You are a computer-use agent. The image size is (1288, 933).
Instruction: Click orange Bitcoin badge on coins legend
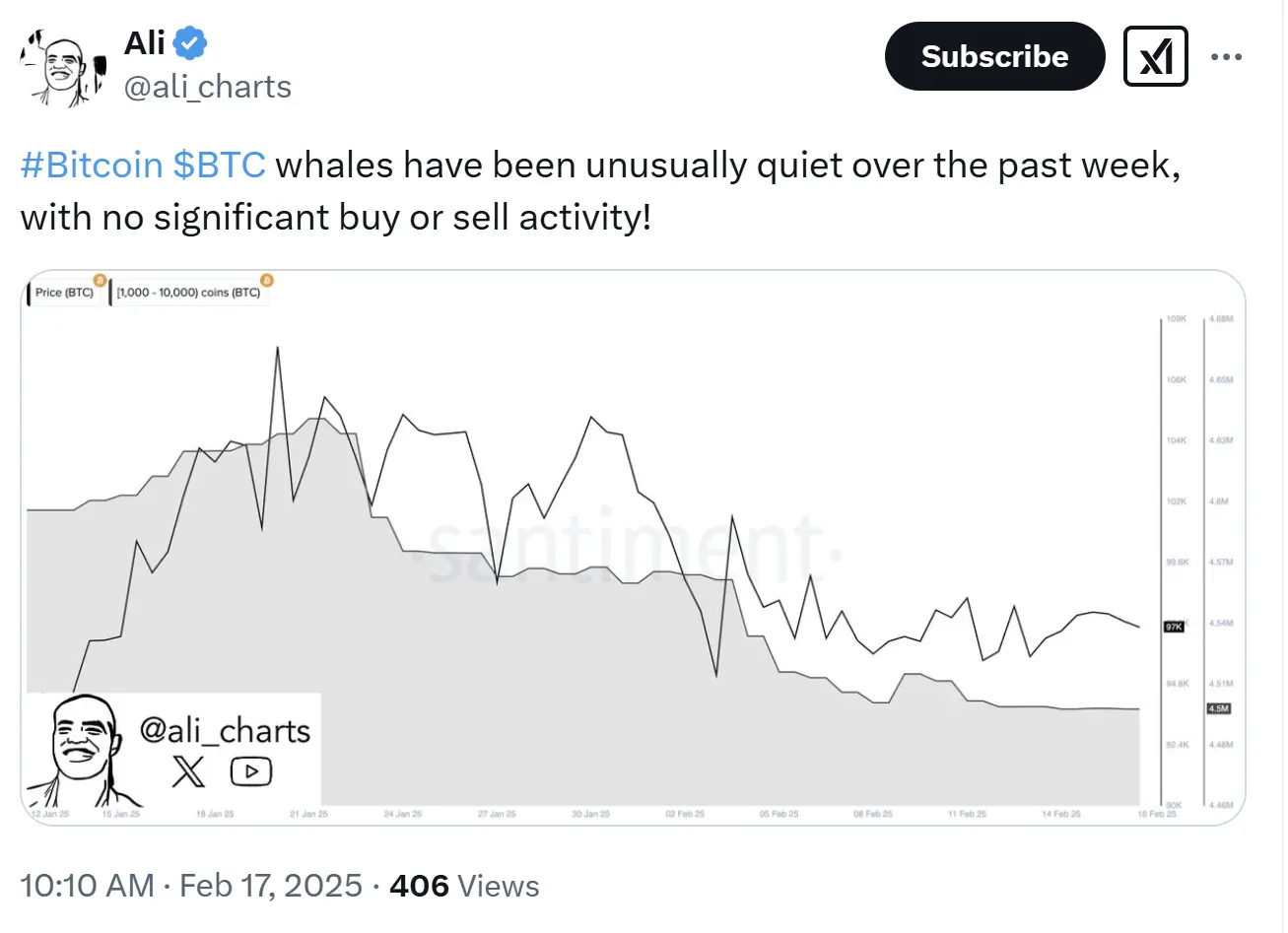tap(266, 281)
